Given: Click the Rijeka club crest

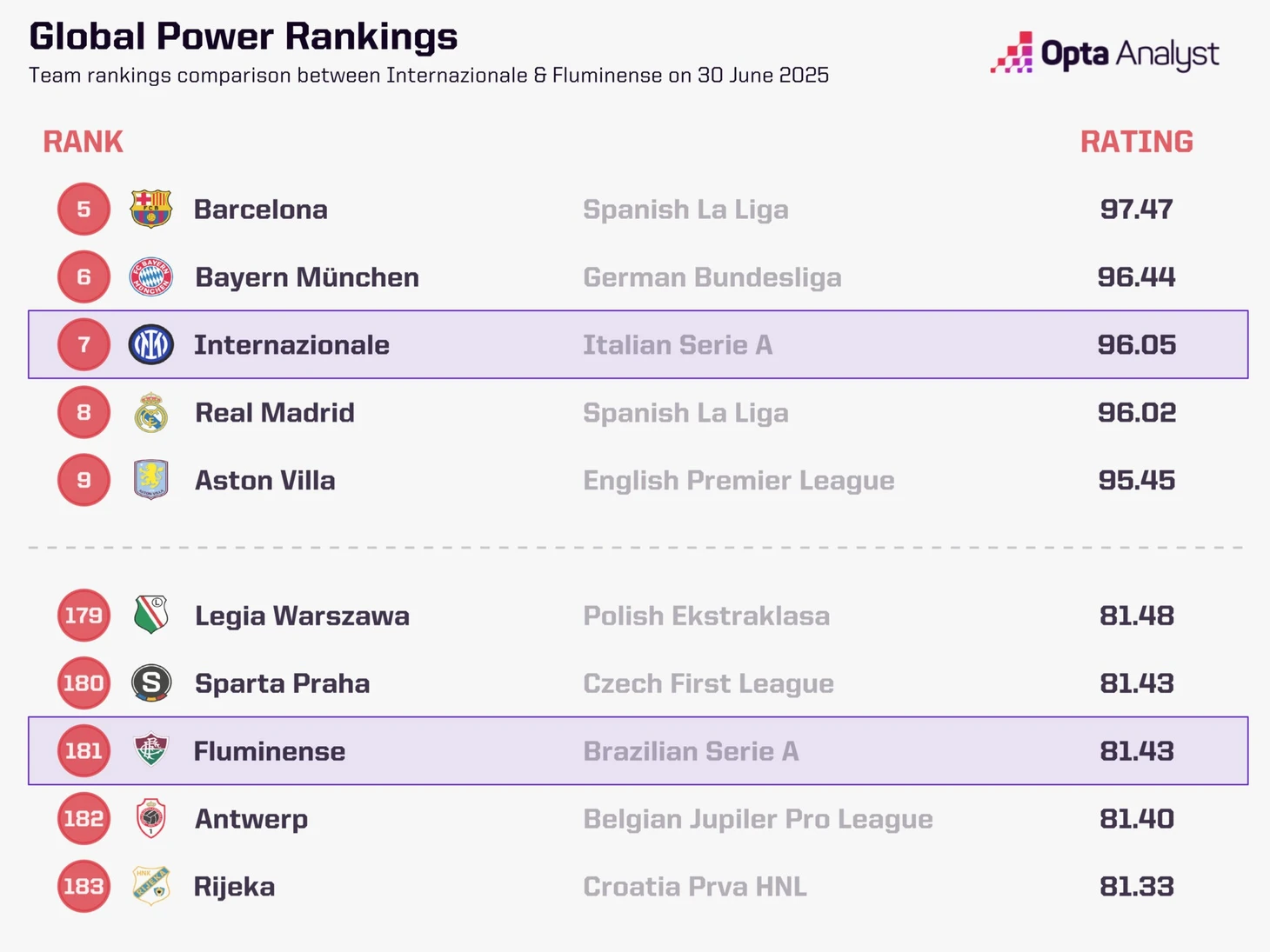Looking at the screenshot, I should (x=150, y=886).
